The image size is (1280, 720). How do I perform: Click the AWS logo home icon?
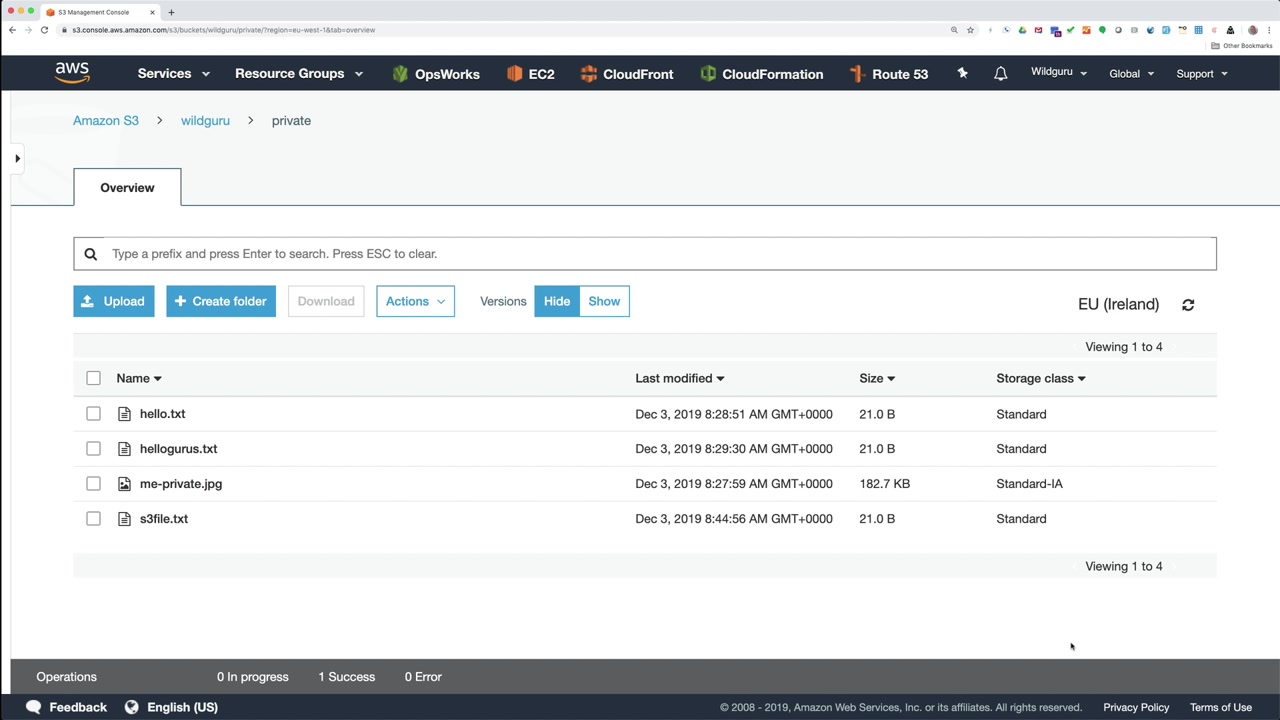pos(72,73)
